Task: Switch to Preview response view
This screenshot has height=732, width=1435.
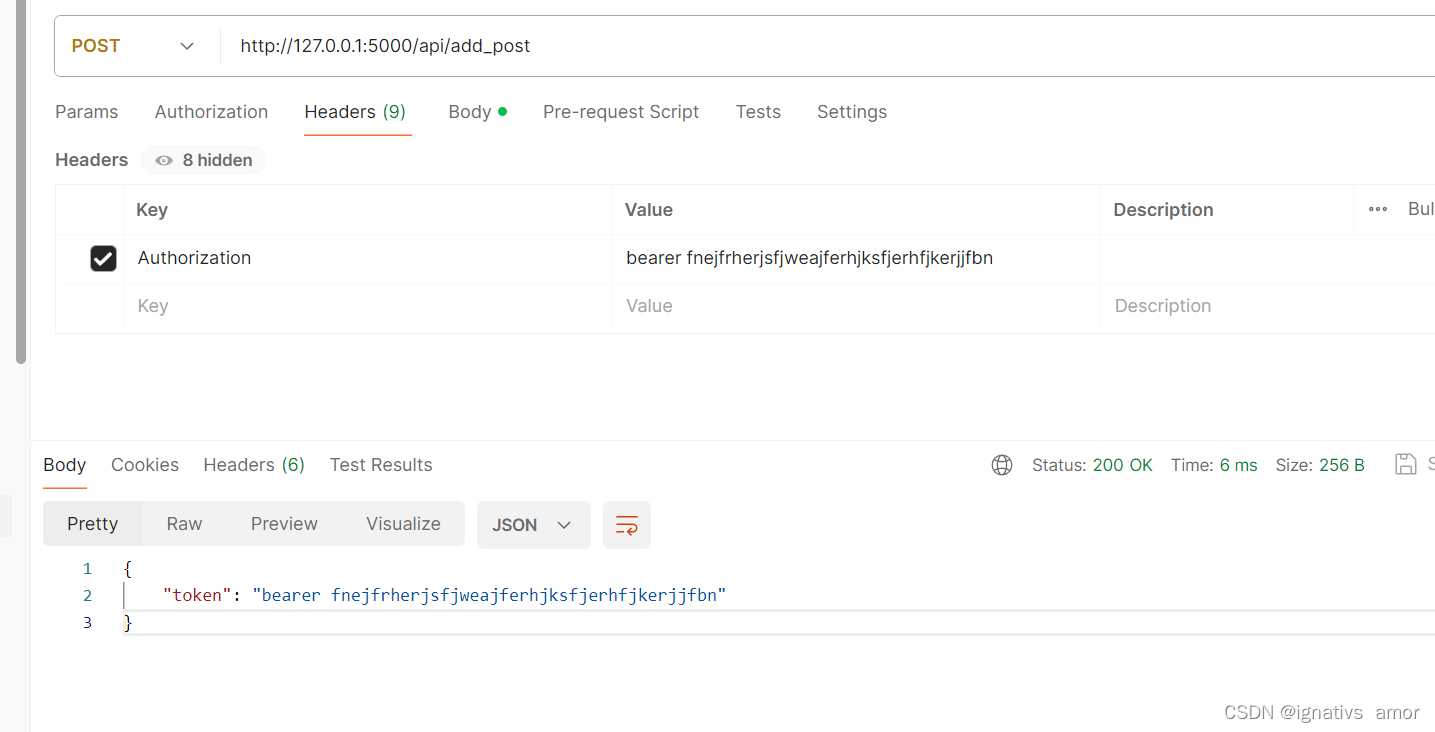Action: pos(284,524)
